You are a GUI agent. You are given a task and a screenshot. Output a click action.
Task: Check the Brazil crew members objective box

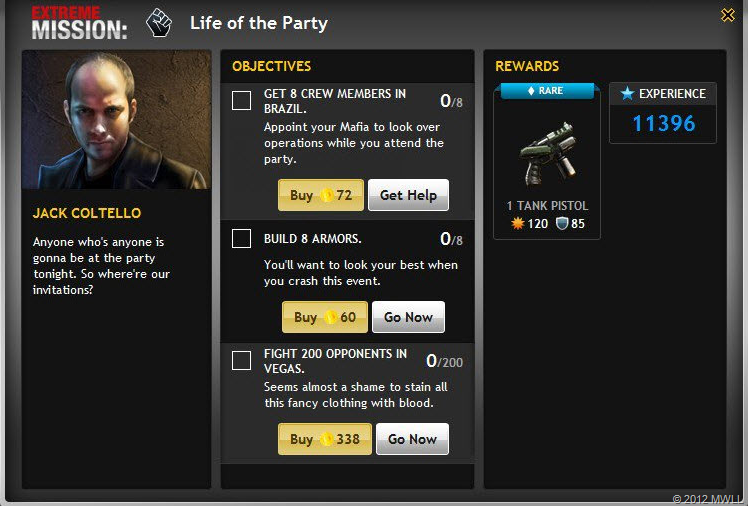pyautogui.click(x=241, y=101)
